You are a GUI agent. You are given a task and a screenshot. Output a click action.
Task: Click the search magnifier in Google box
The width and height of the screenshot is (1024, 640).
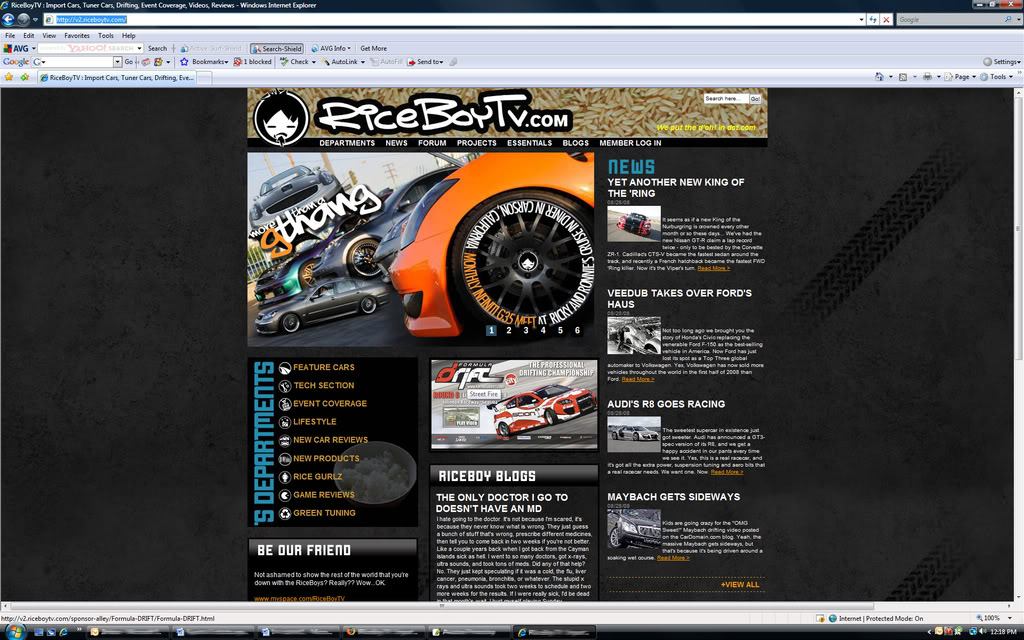(x=1008, y=20)
